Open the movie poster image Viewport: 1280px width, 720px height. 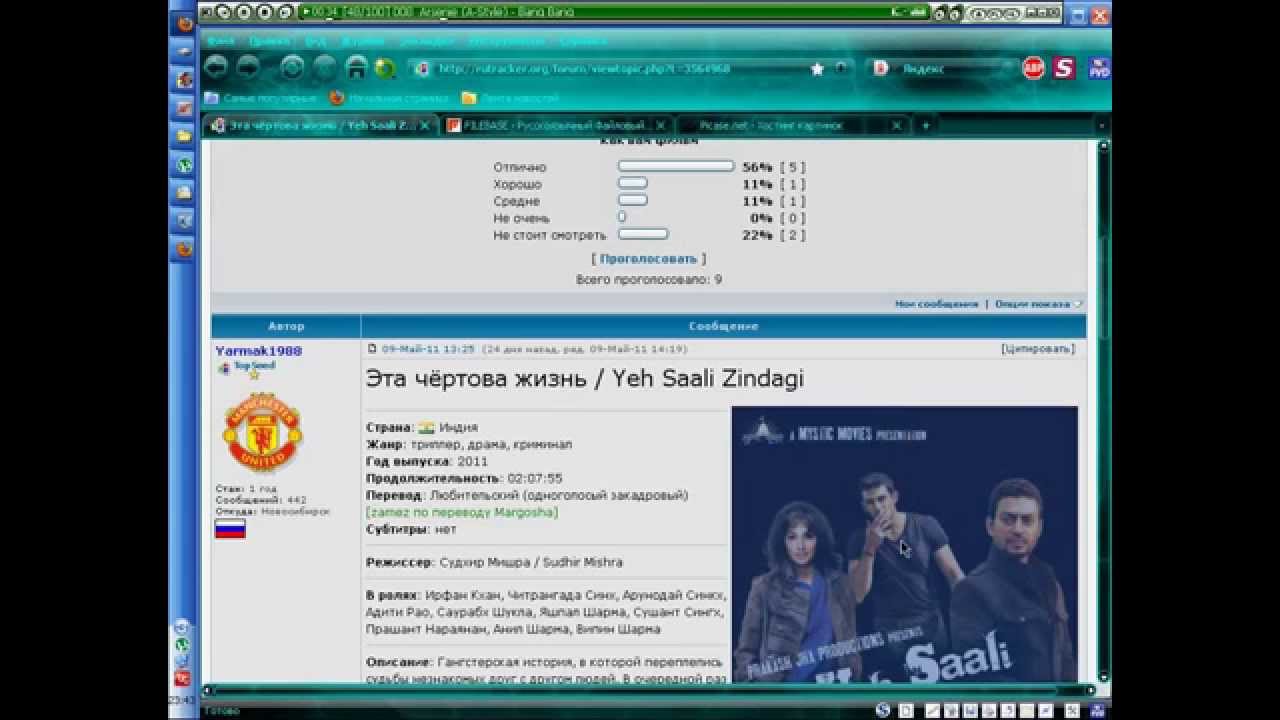point(905,544)
